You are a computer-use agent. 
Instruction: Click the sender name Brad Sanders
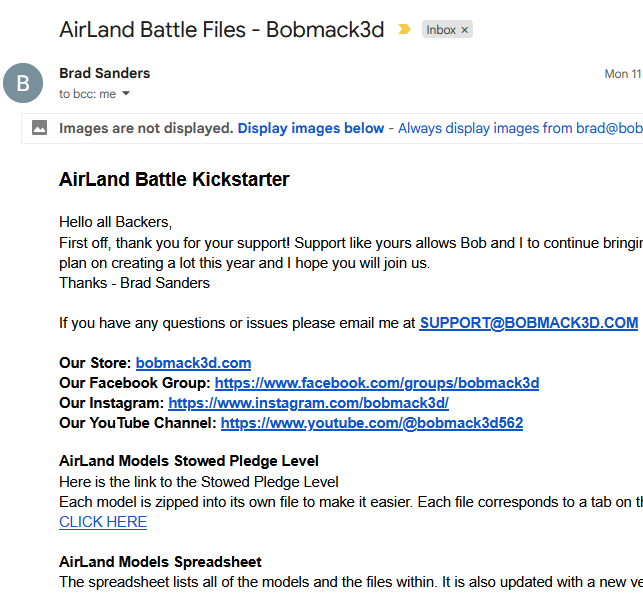[x=105, y=73]
